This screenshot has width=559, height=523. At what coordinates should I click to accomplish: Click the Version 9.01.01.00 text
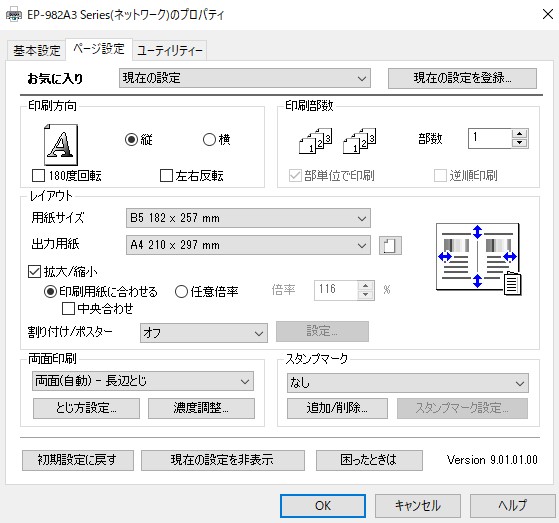coord(492,460)
